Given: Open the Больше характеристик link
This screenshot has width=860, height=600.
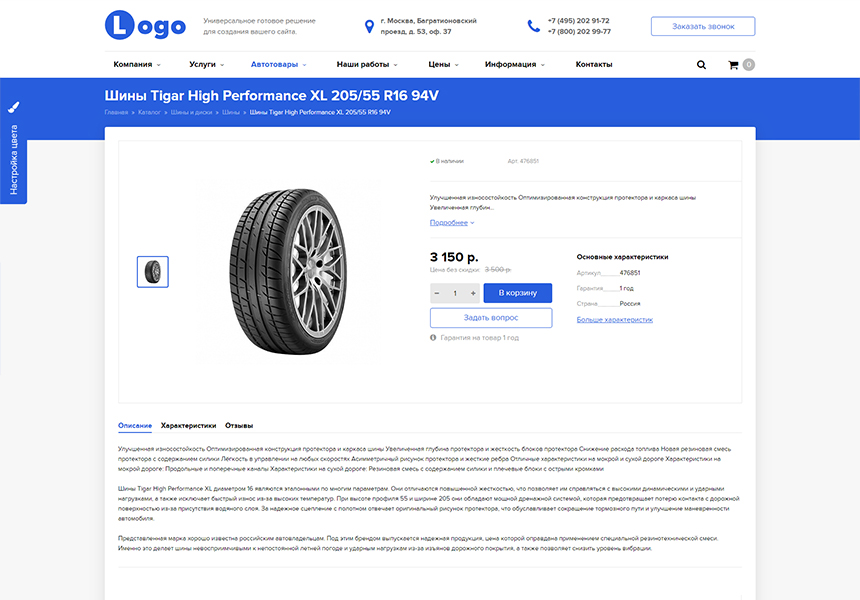Looking at the screenshot, I should coord(614,320).
